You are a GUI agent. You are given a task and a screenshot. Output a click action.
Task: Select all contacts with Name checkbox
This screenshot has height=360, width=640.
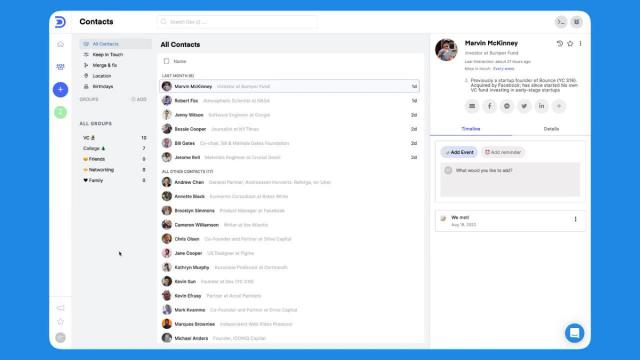pos(166,61)
